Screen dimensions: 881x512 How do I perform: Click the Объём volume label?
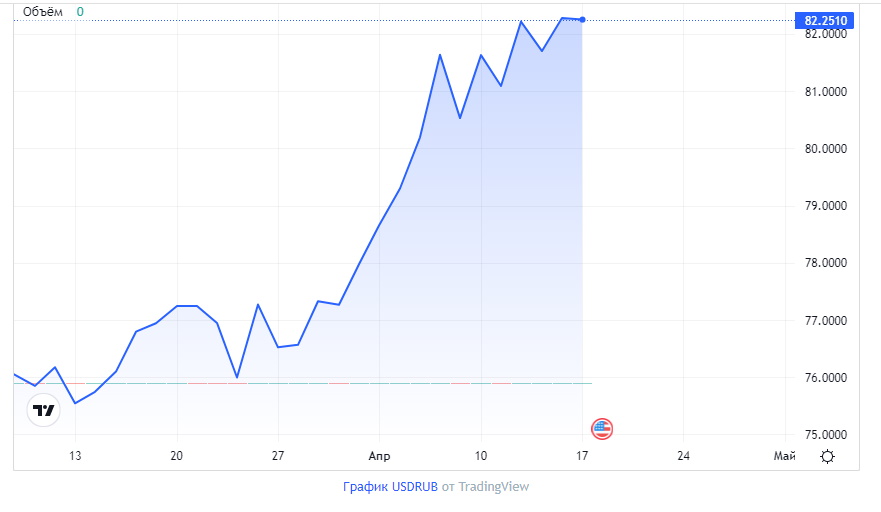(x=43, y=12)
